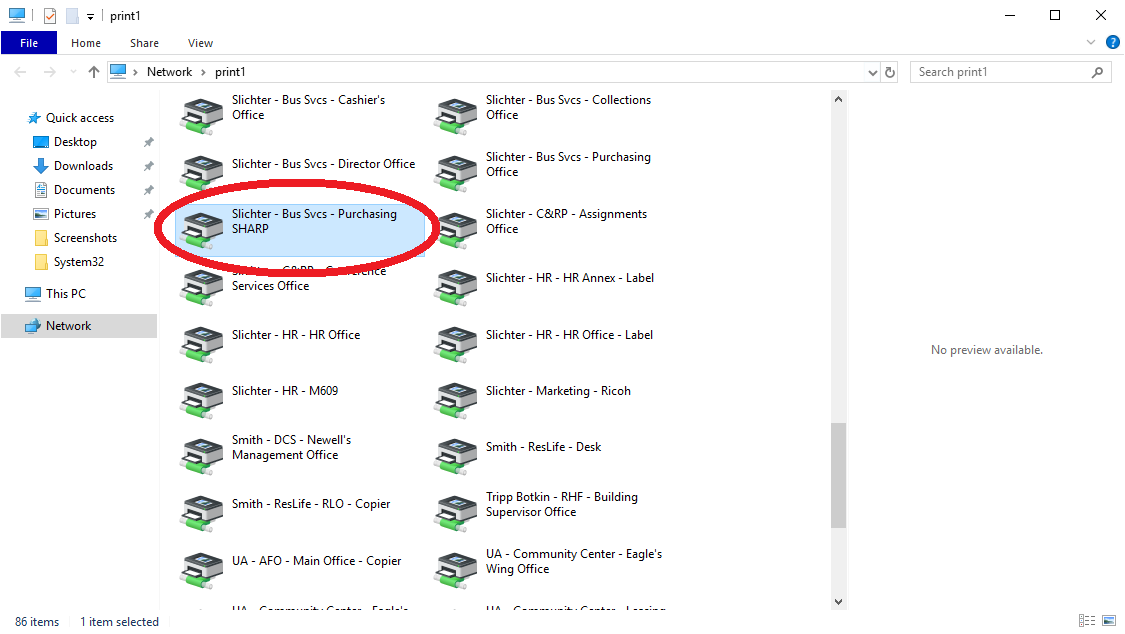This screenshot has width=1125, height=634.
Task: Select the Slichter Bus Svcs Purchasing Office printer icon
Action: 456,174
